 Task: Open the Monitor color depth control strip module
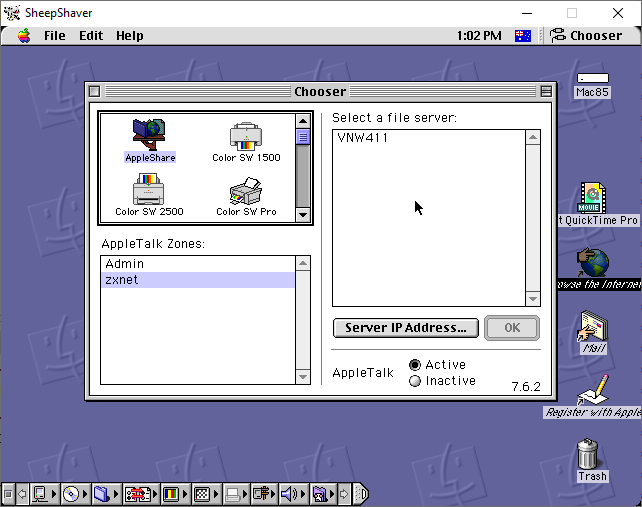point(175,494)
